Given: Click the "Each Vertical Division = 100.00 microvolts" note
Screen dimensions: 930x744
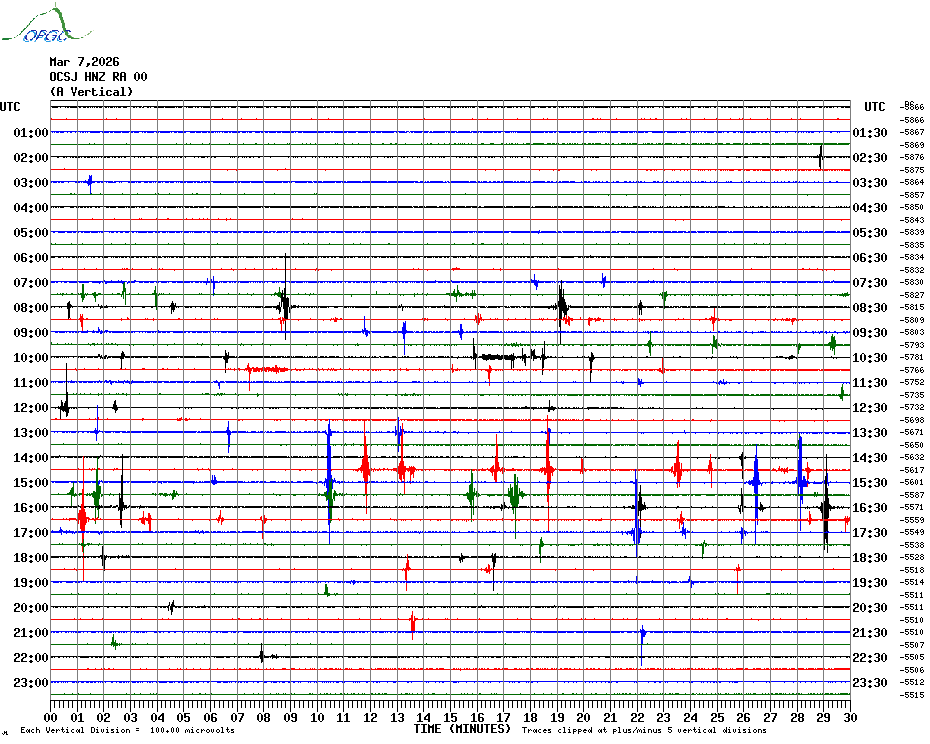Looking at the screenshot, I should [x=128, y=730].
